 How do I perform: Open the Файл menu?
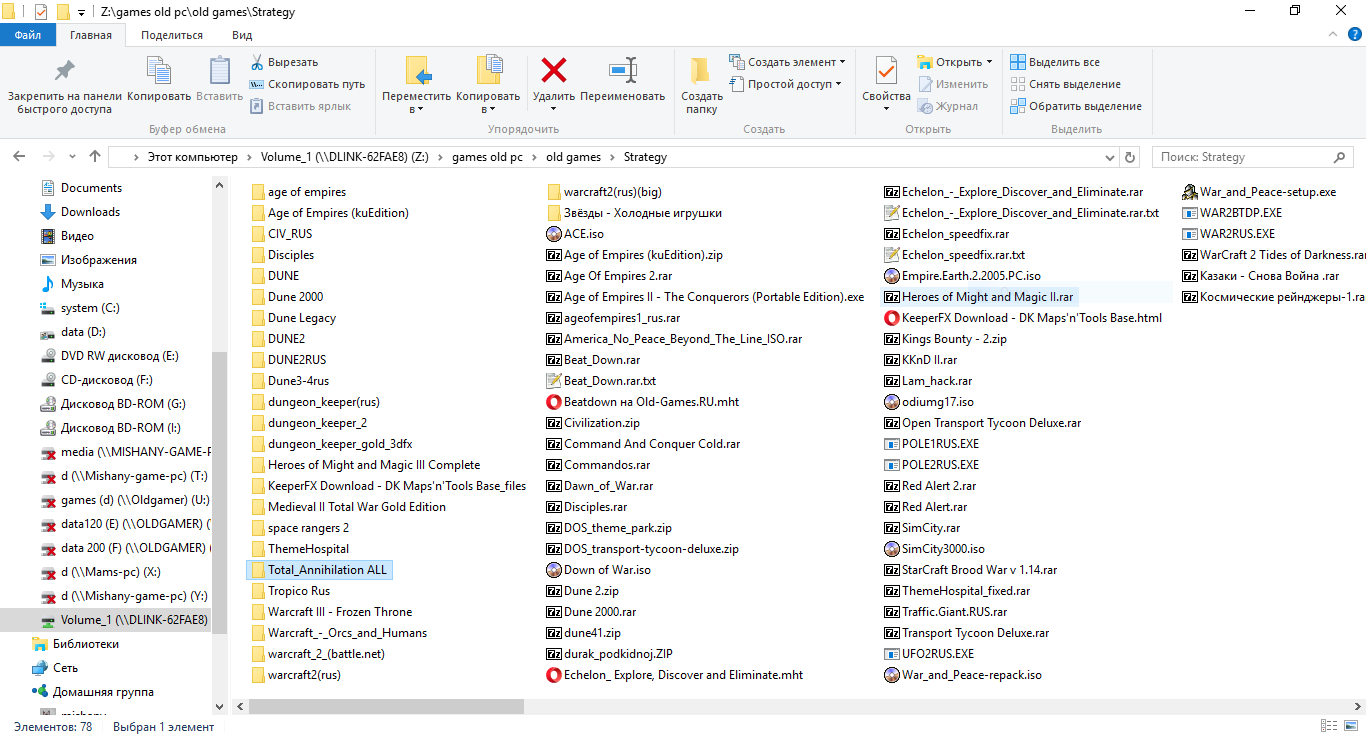click(28, 35)
